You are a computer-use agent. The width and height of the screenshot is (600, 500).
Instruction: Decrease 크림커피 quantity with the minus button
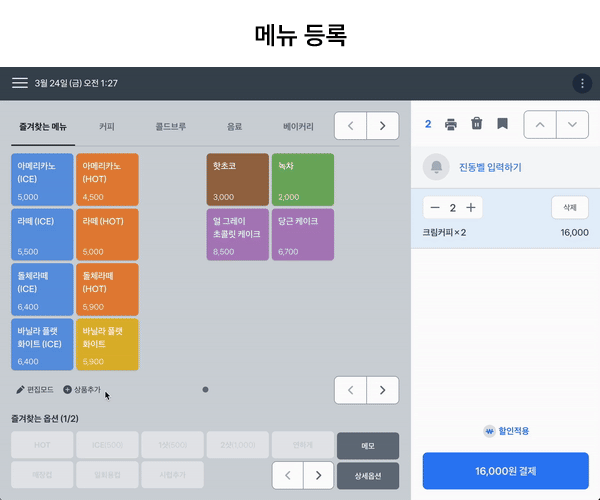[435, 208]
